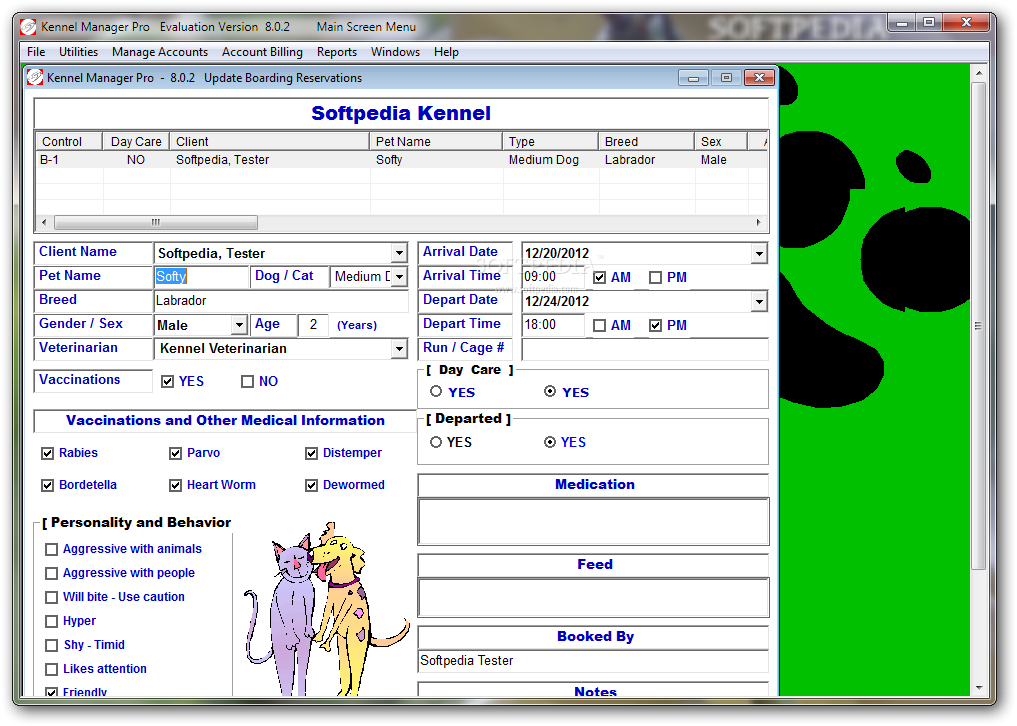1017x726 pixels.
Task: Click the Pet Name column header
Action: pos(436,141)
